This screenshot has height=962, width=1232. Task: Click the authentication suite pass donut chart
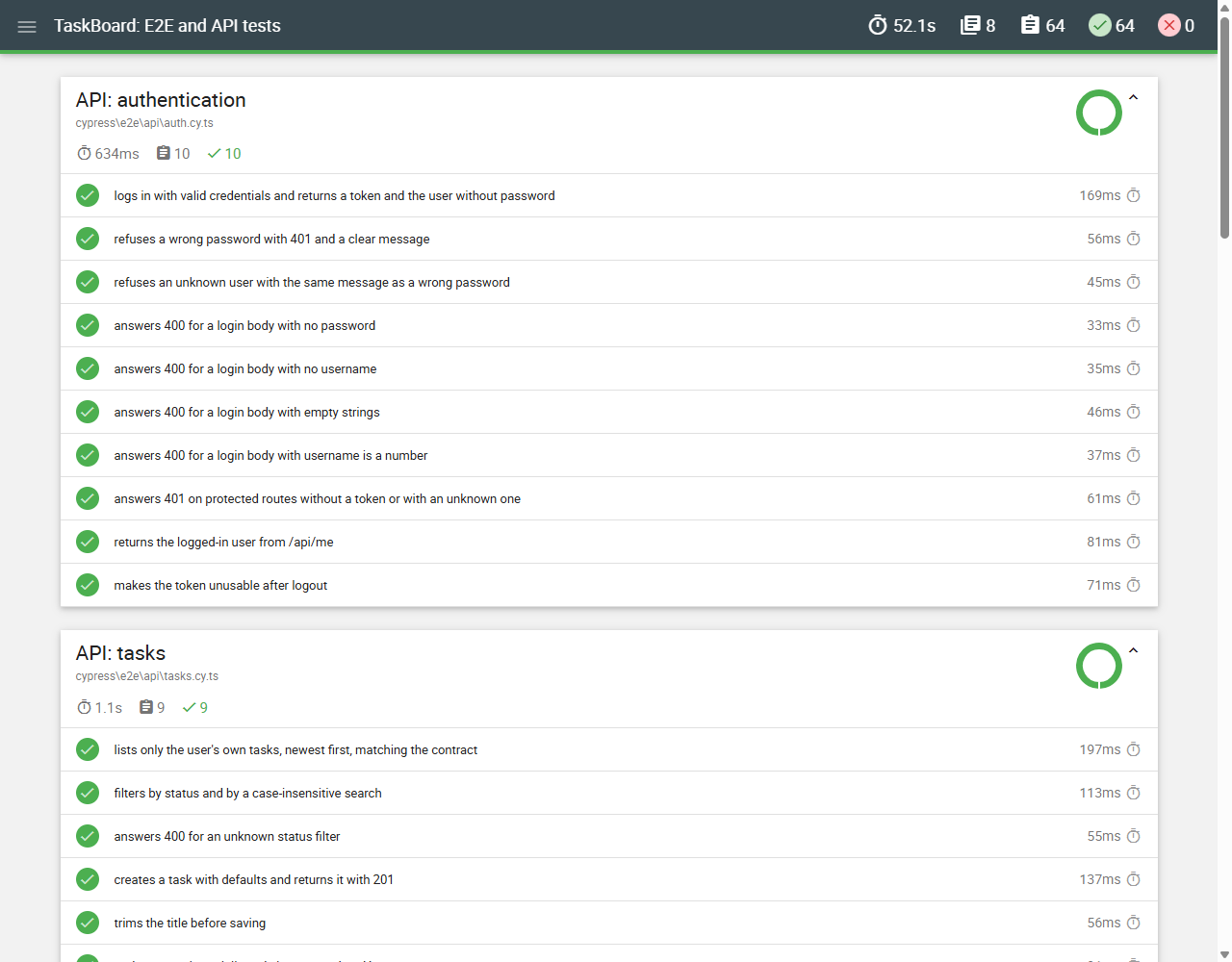click(x=1099, y=113)
